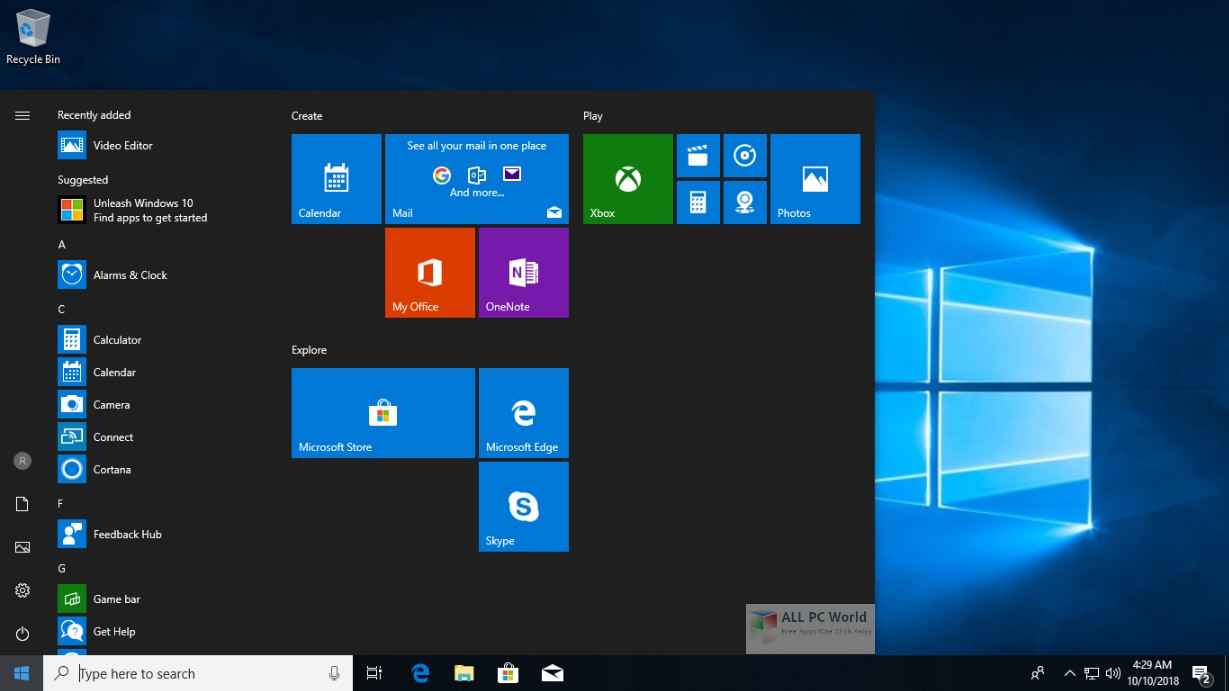Viewport: 1229px width, 691px height.
Task: Click the My Office tile
Action: point(429,272)
